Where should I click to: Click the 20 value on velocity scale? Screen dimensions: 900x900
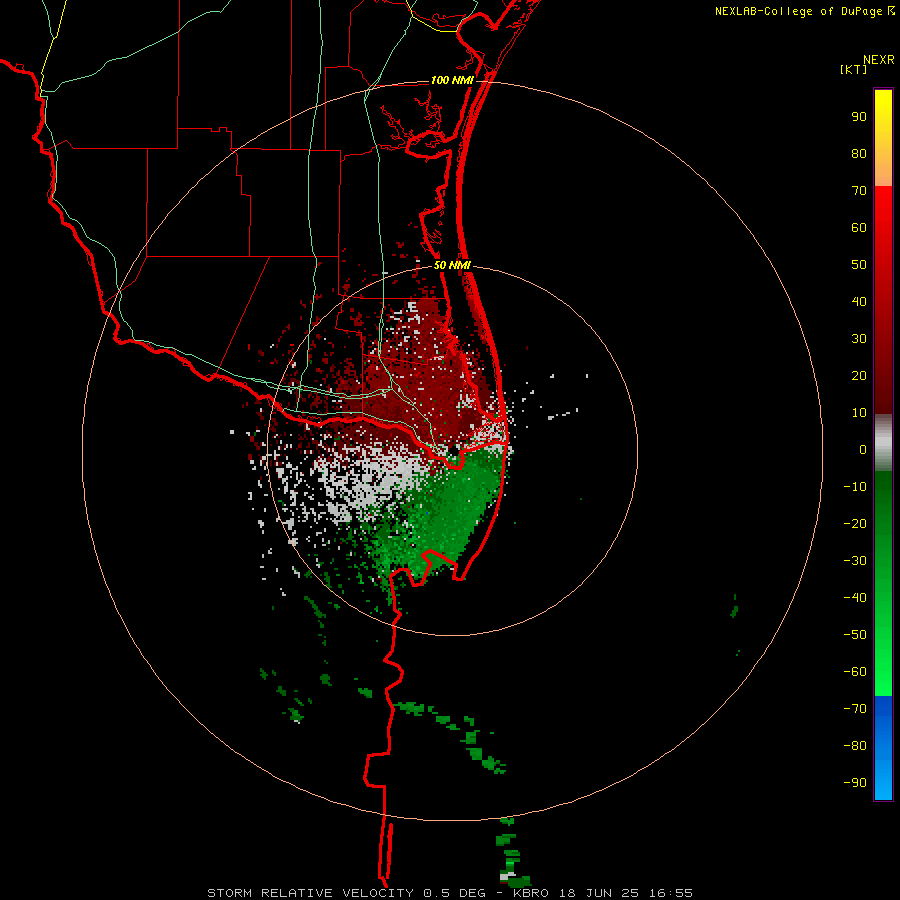859,376
